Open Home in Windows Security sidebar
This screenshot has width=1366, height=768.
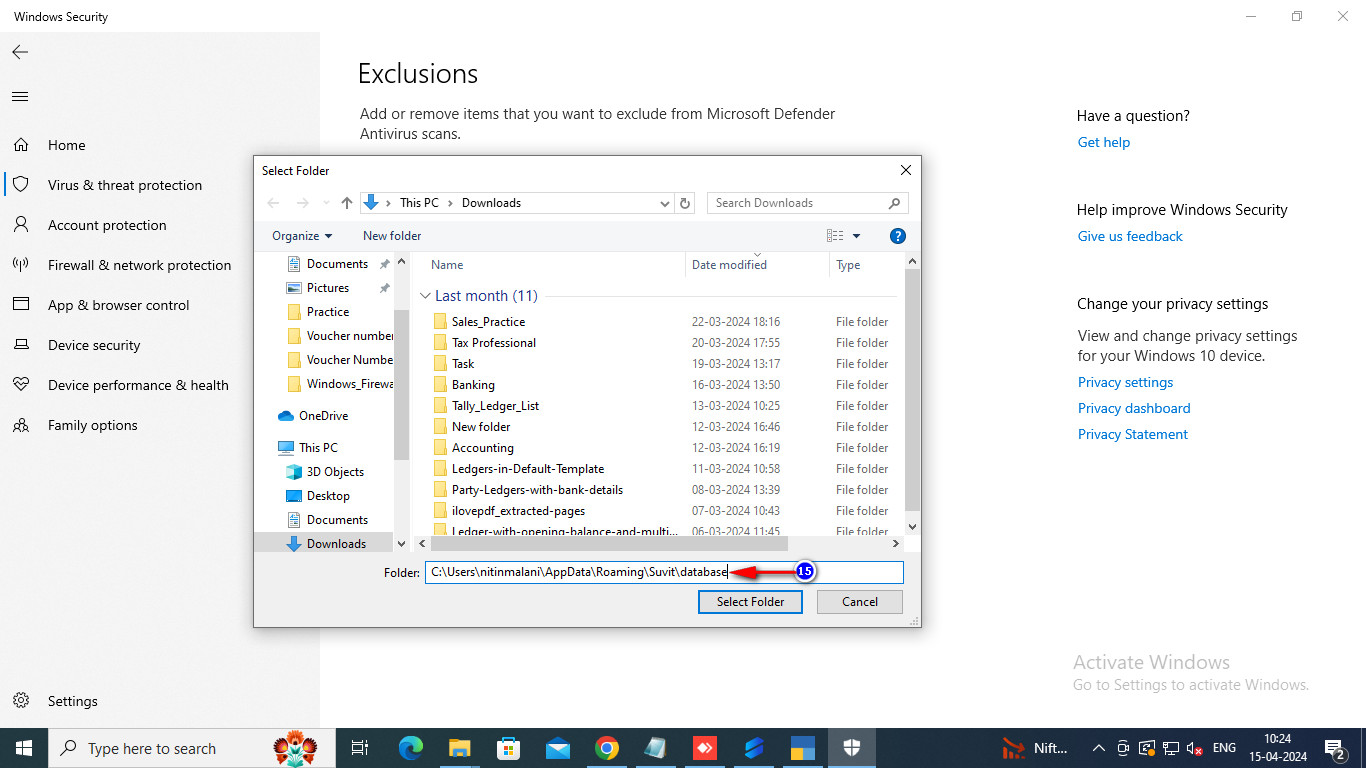coord(67,145)
